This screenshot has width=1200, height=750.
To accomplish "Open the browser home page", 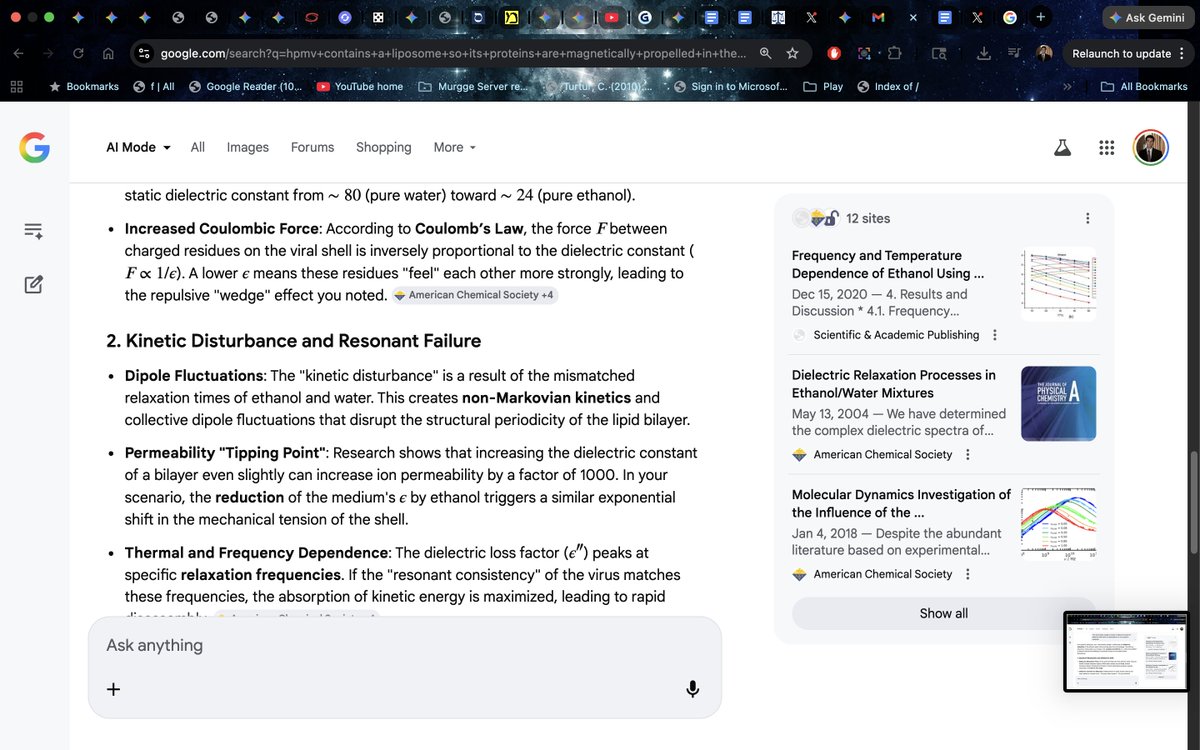I will tap(108, 53).
